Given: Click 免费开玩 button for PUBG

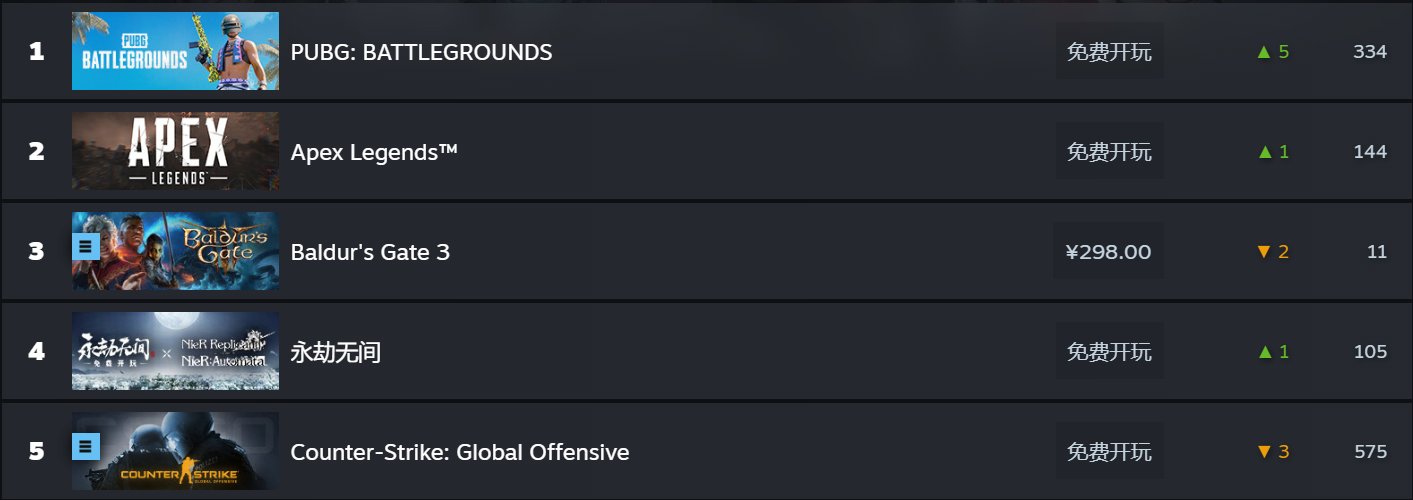Looking at the screenshot, I should (x=1110, y=51).
